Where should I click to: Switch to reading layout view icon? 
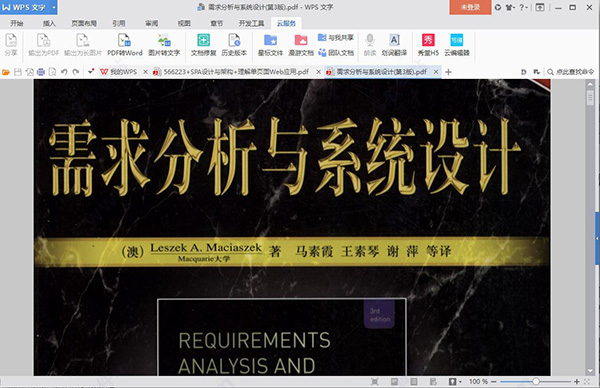(x=394, y=381)
